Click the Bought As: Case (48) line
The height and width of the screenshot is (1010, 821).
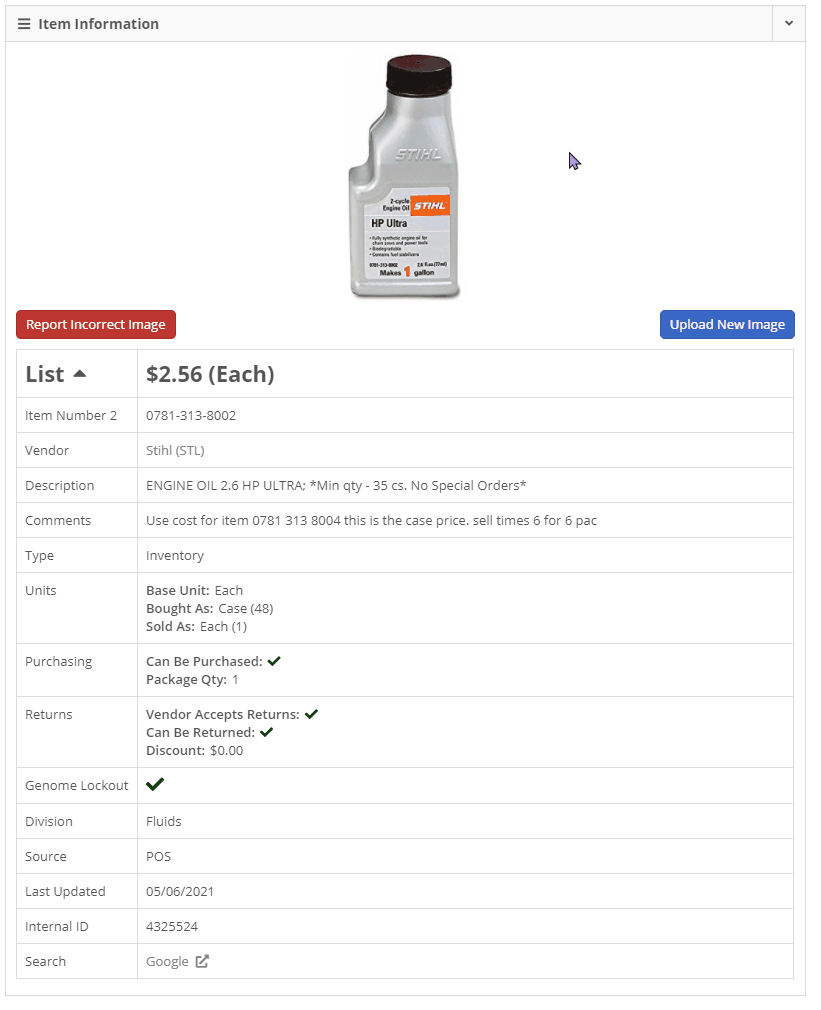(210, 608)
